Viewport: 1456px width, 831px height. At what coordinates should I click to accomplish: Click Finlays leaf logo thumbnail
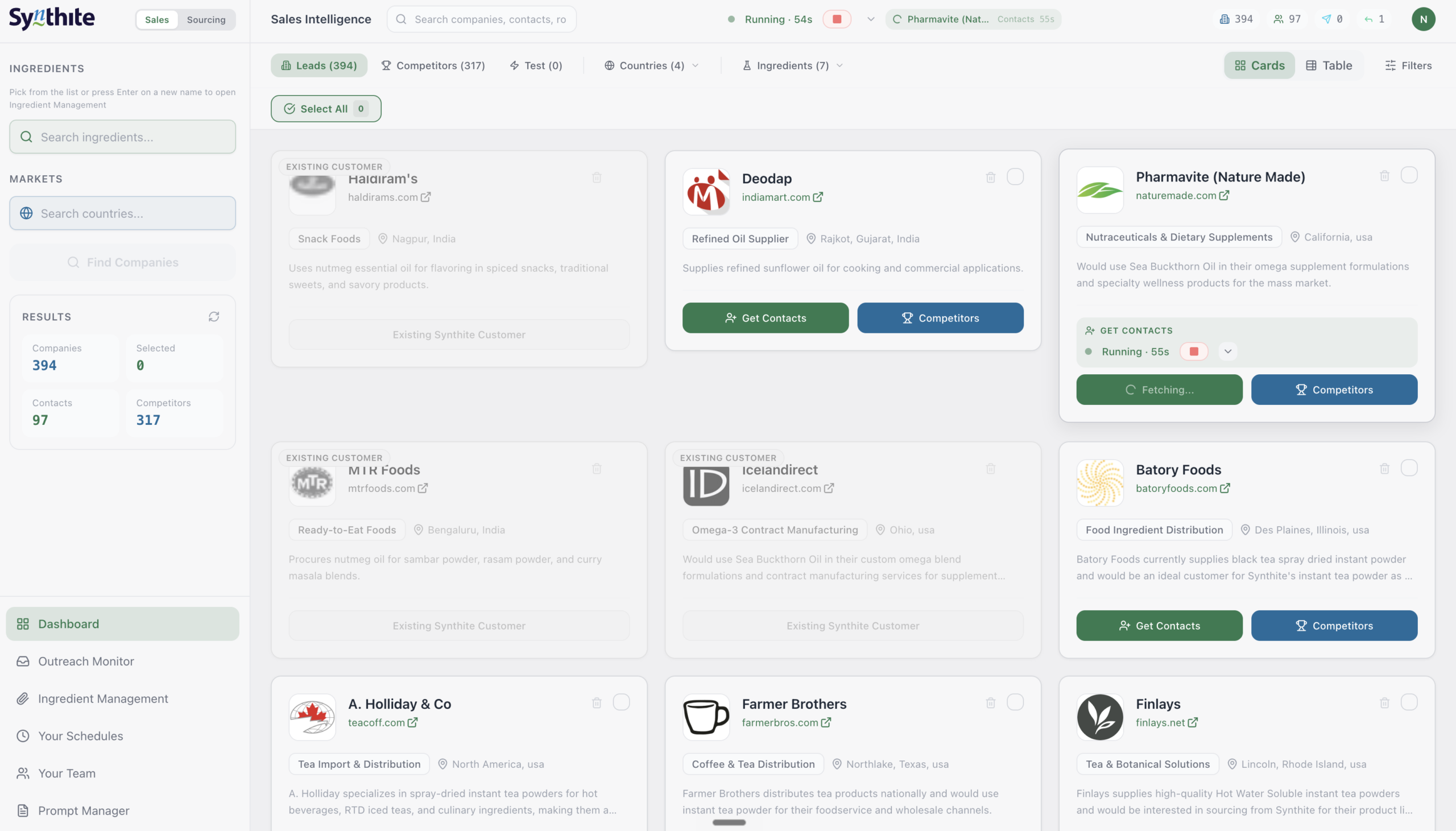point(1100,717)
